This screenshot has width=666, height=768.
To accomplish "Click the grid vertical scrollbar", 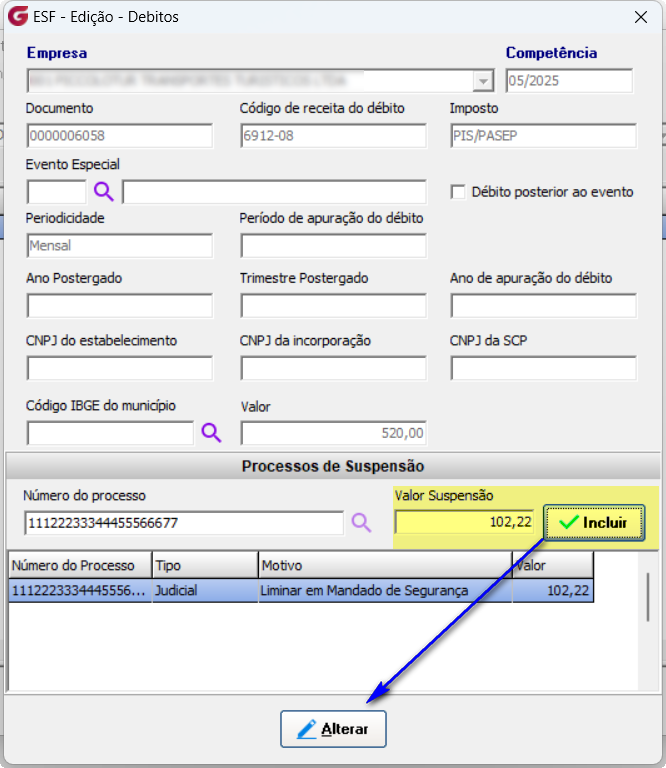I will (648, 597).
